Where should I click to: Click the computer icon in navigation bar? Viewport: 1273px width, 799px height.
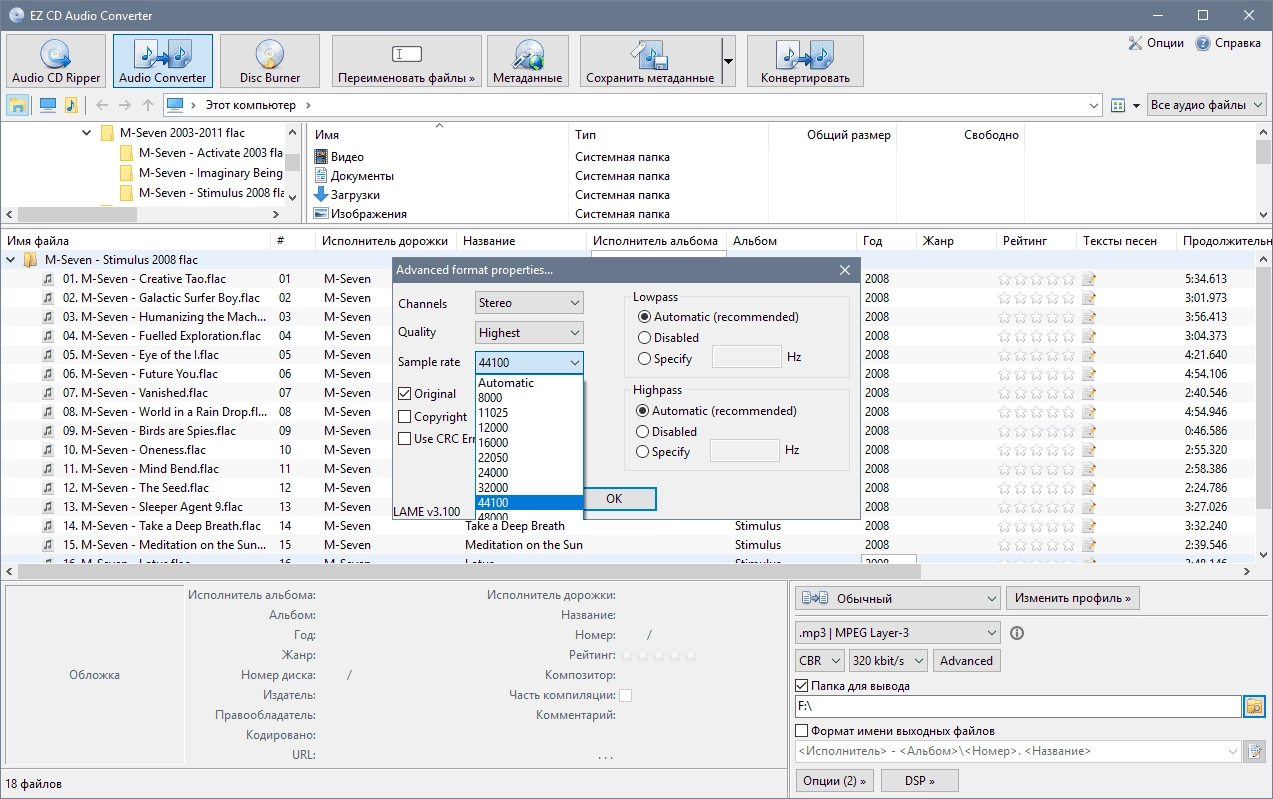click(x=47, y=105)
